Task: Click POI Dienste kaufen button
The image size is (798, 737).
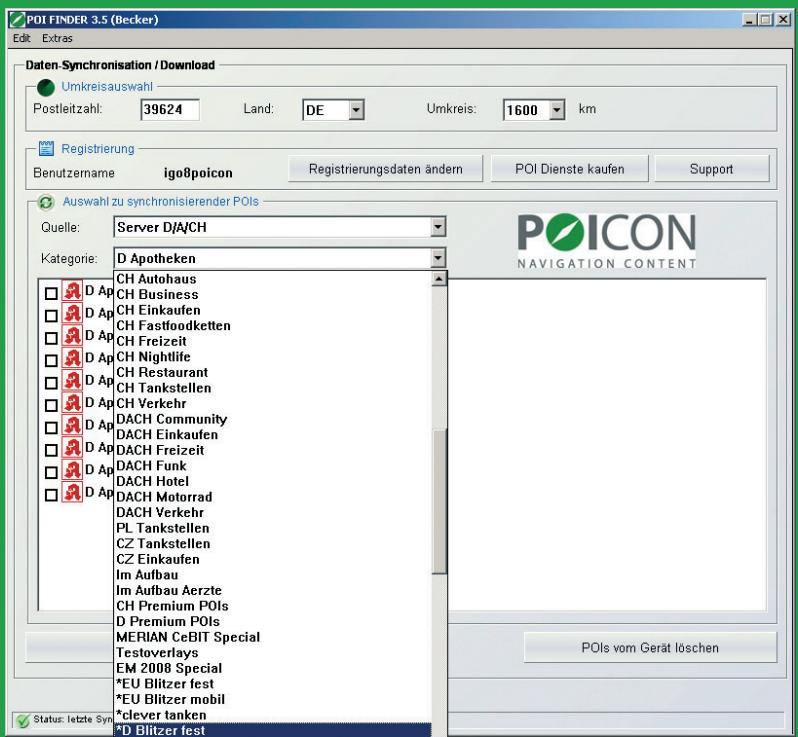Action: coord(569,169)
